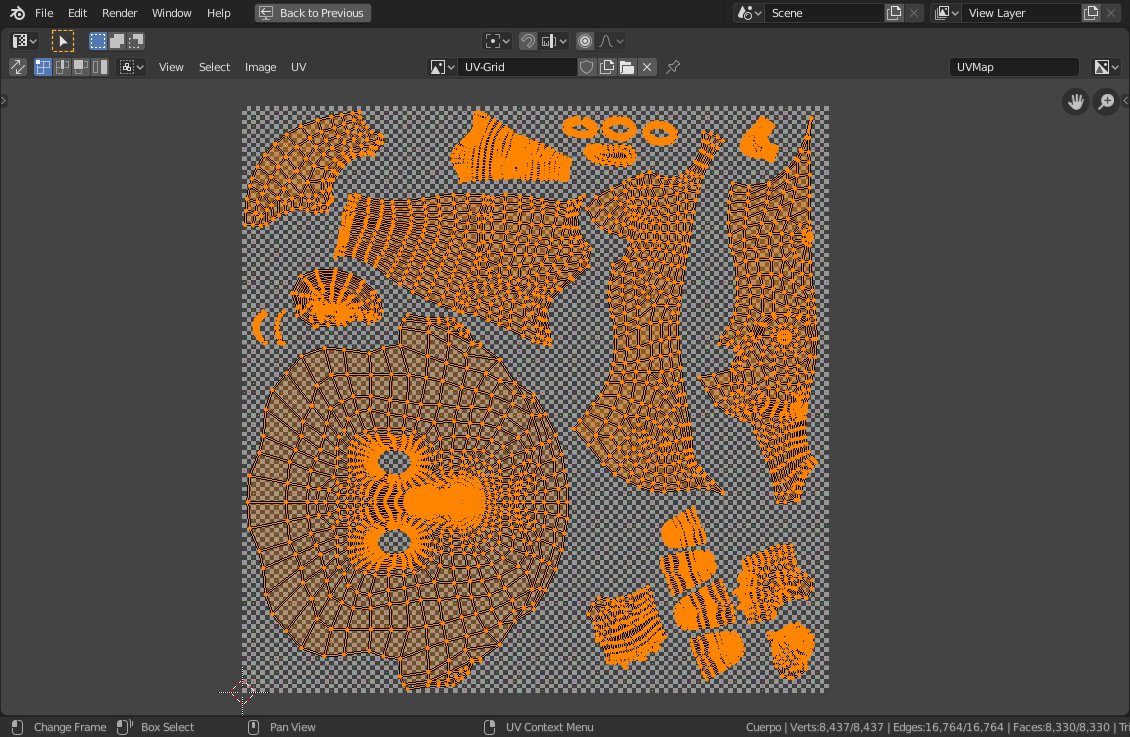Open the sticky selection mode dropdown
This screenshot has height=737, width=1130.
click(x=132, y=67)
